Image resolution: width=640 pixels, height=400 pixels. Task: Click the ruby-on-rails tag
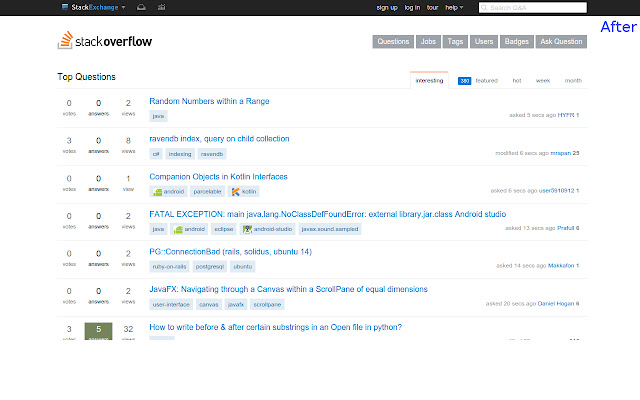pyautogui.click(x=169, y=267)
